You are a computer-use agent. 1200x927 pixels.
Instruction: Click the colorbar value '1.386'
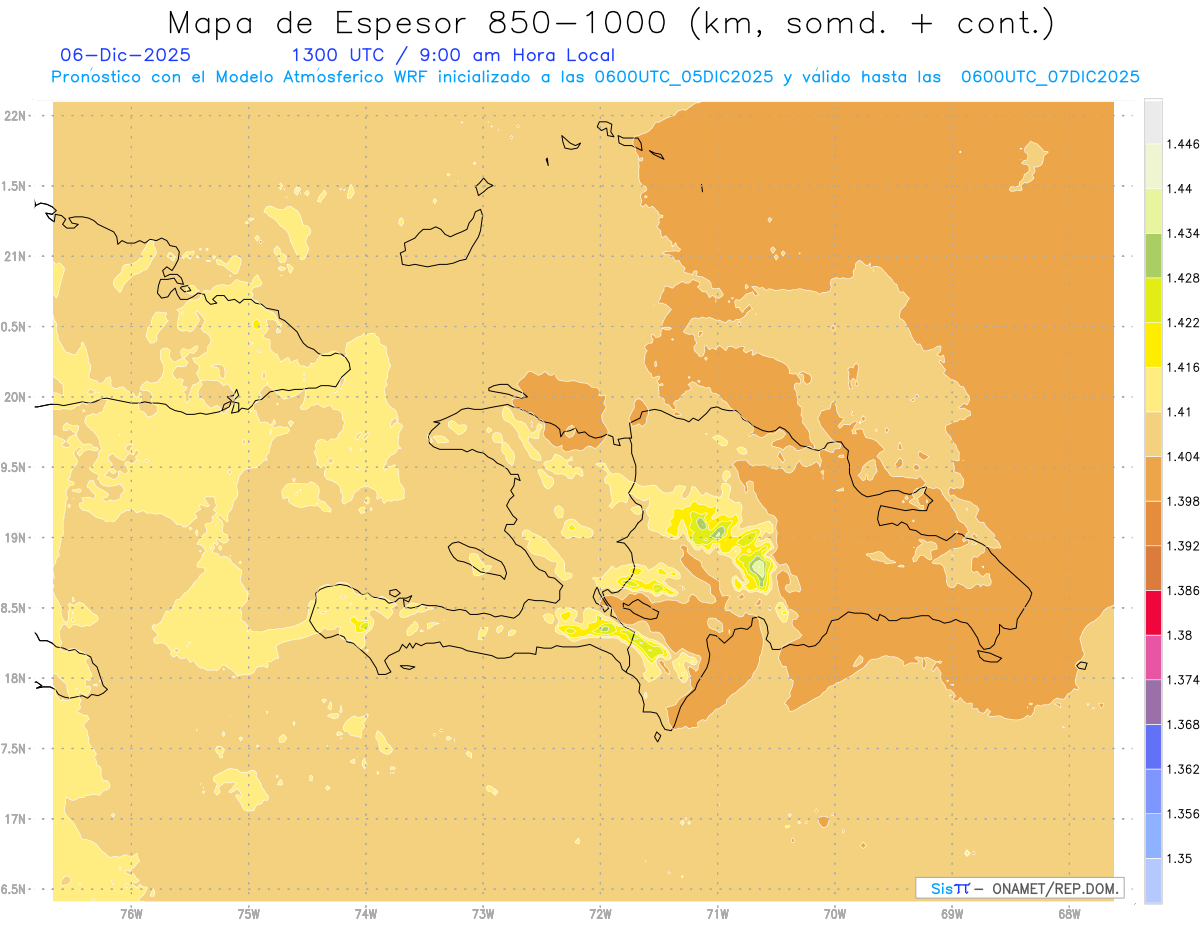(1183, 590)
